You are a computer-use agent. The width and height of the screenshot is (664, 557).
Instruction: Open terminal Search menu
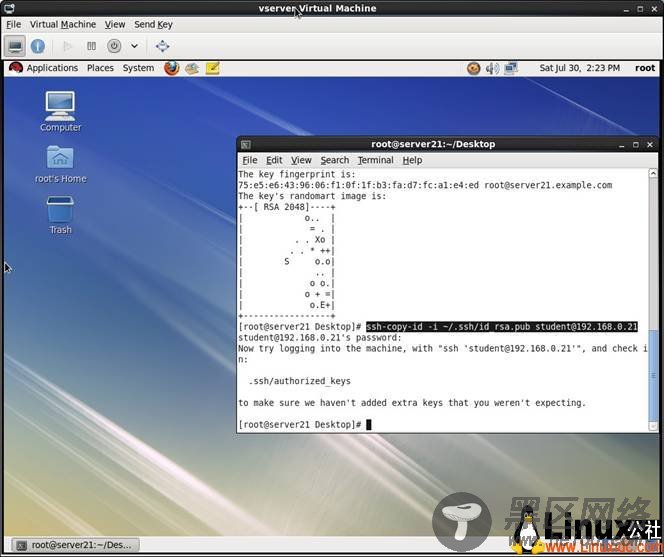click(x=335, y=160)
